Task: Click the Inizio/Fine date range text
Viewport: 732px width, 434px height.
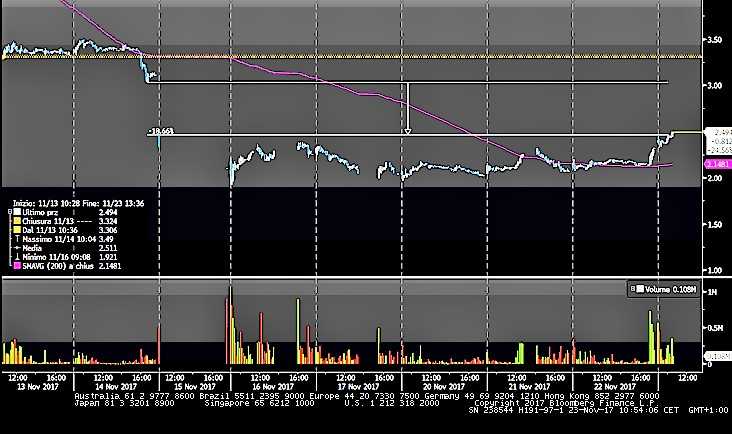Action: click(x=78, y=203)
